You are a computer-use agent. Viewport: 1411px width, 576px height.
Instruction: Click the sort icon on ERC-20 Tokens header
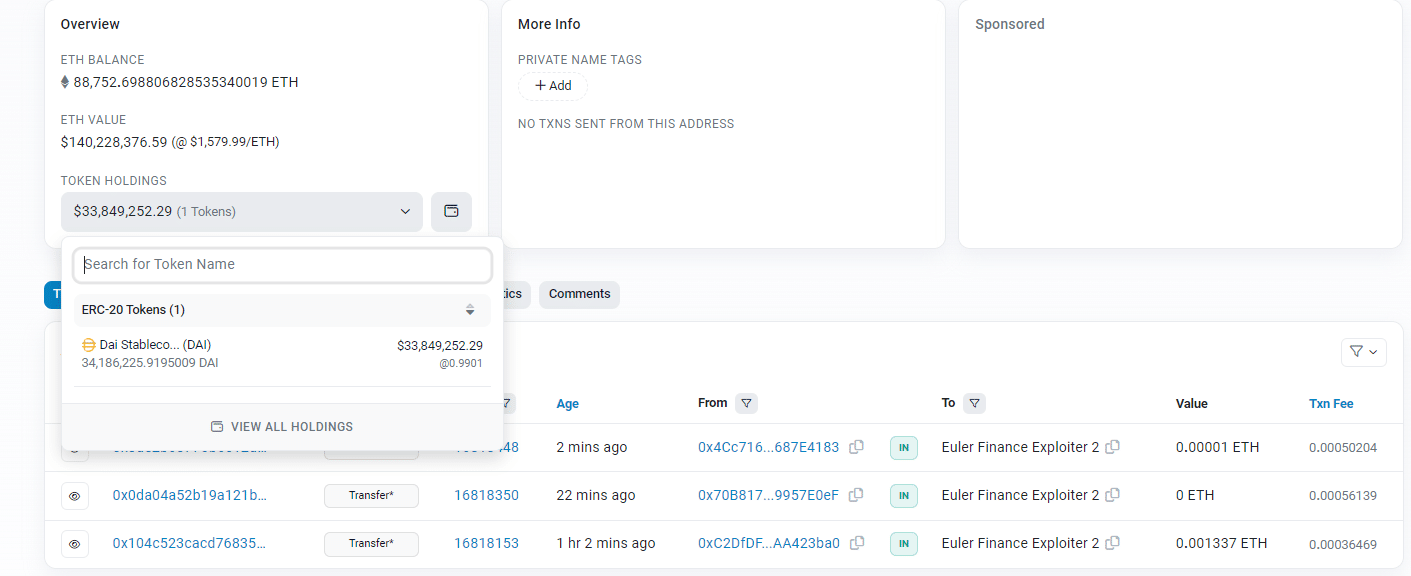pos(469,310)
